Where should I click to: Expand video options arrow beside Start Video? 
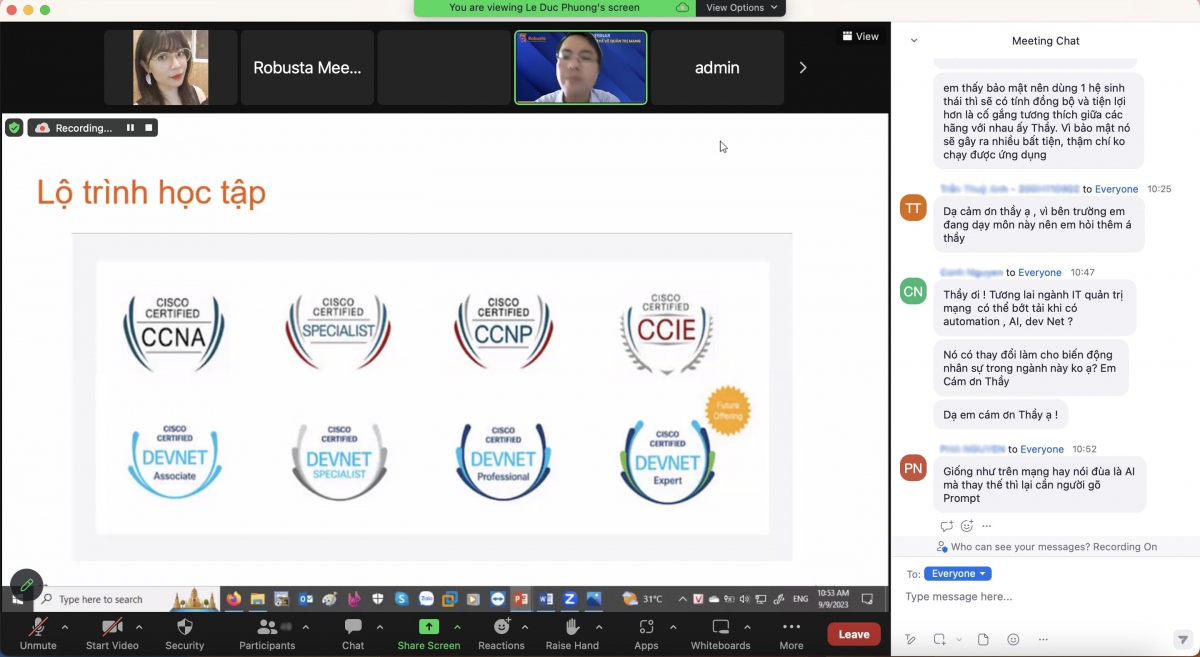[139, 627]
